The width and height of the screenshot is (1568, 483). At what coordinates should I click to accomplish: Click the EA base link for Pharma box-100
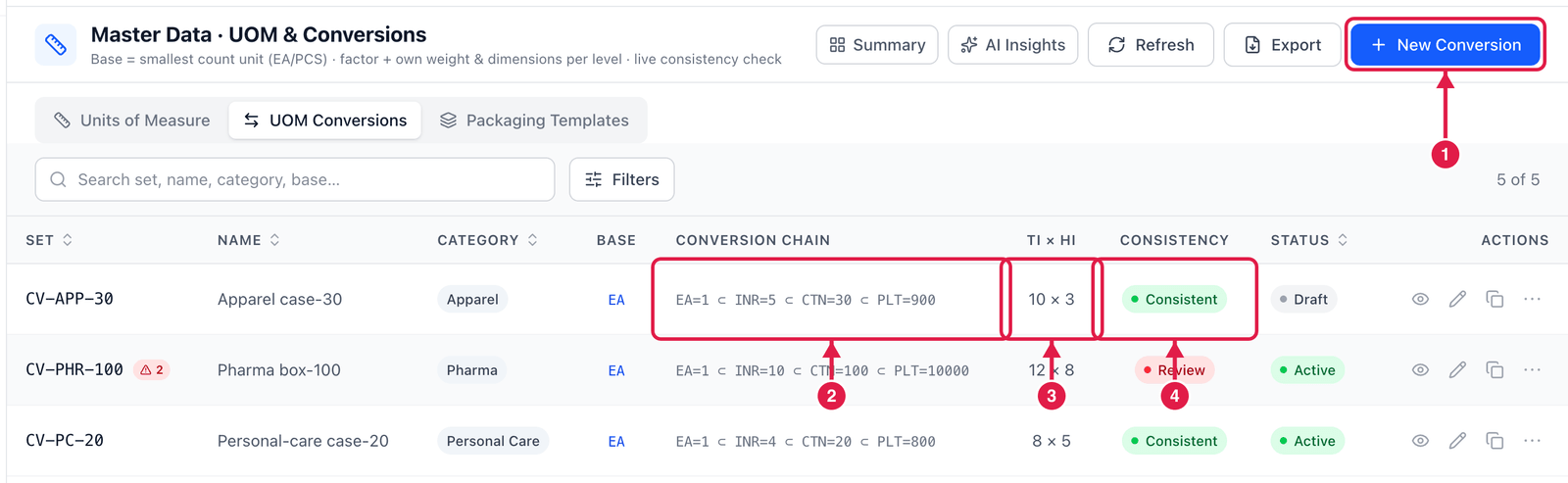[x=616, y=370]
